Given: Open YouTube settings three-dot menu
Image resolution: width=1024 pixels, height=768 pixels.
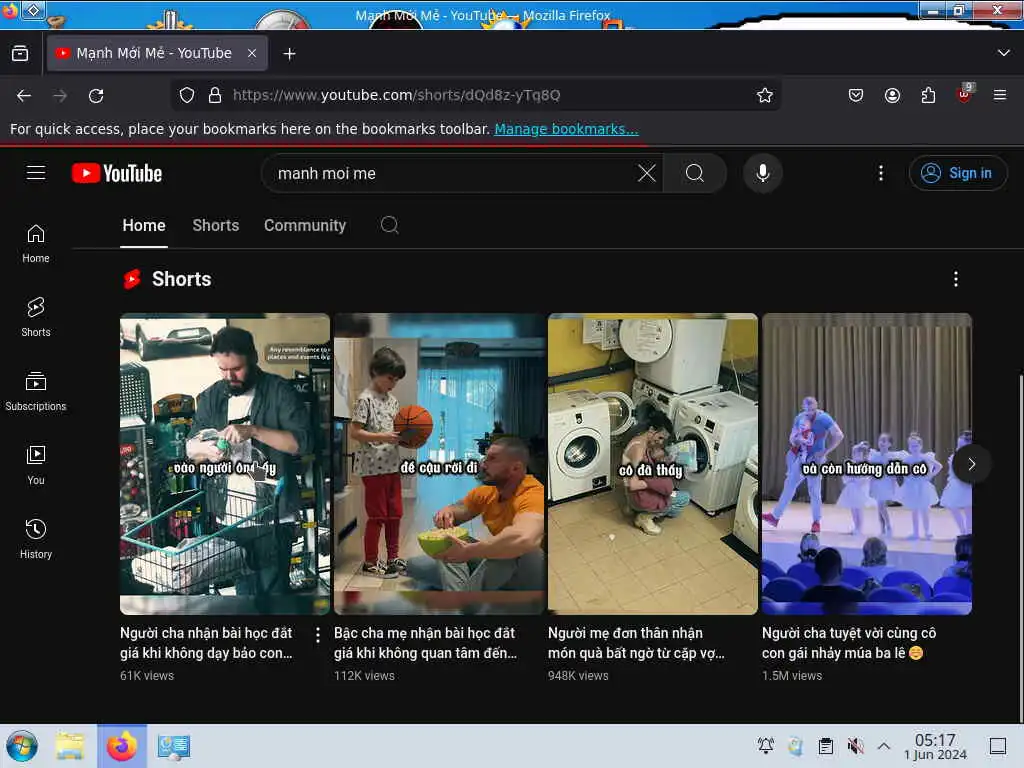Looking at the screenshot, I should click(880, 173).
